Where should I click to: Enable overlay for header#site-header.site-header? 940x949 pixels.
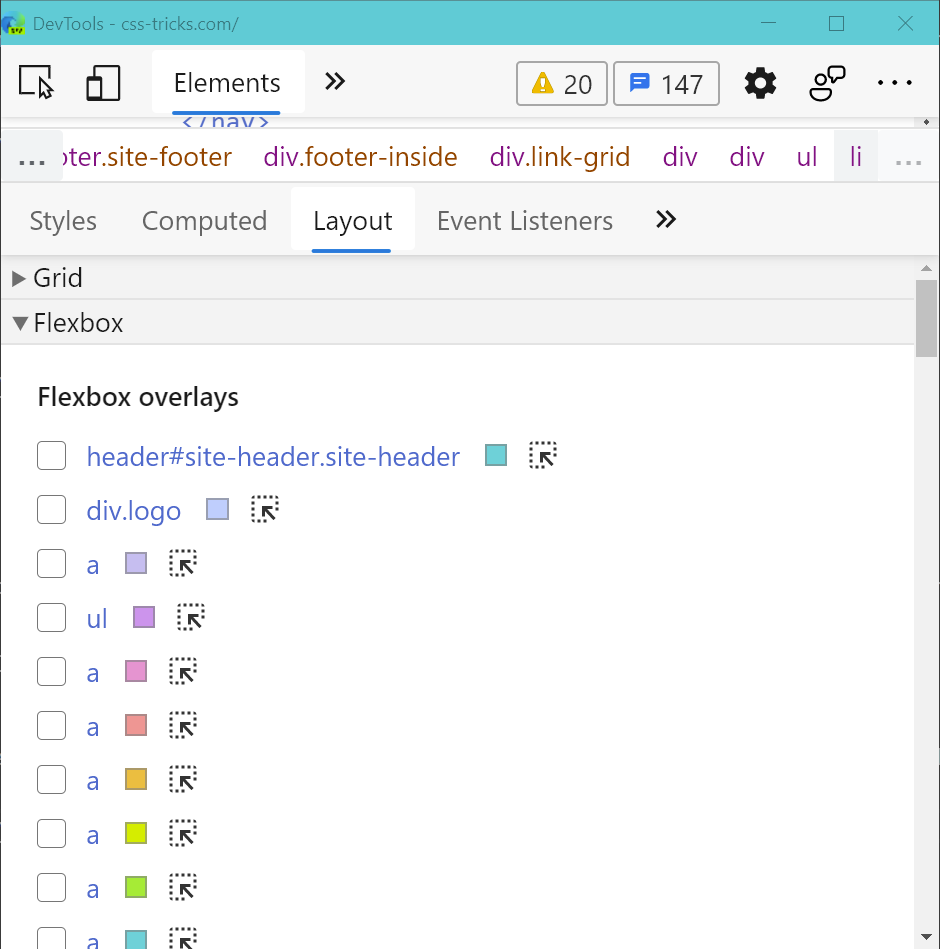click(x=52, y=456)
